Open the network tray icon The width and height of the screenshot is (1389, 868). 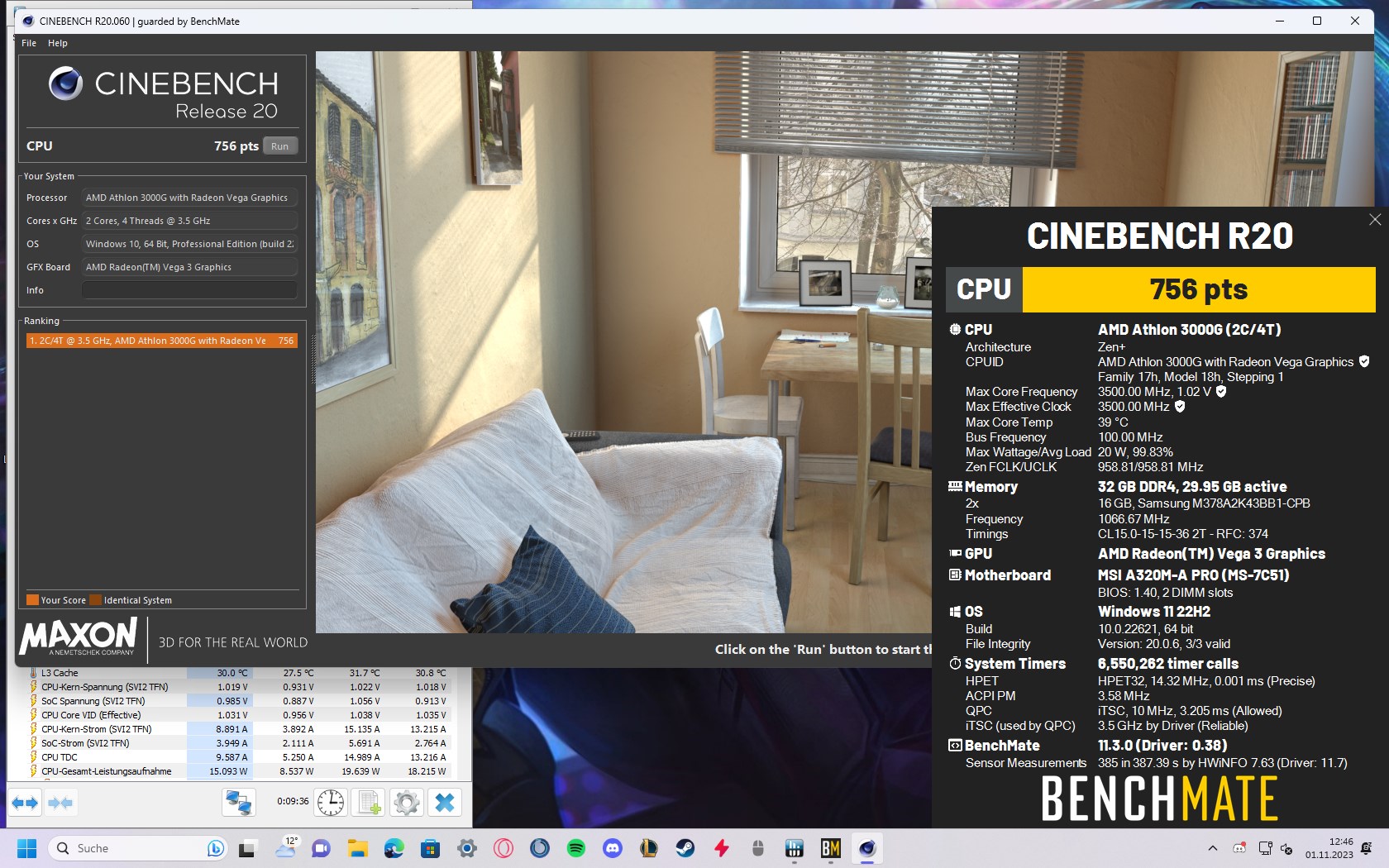coord(1265,848)
